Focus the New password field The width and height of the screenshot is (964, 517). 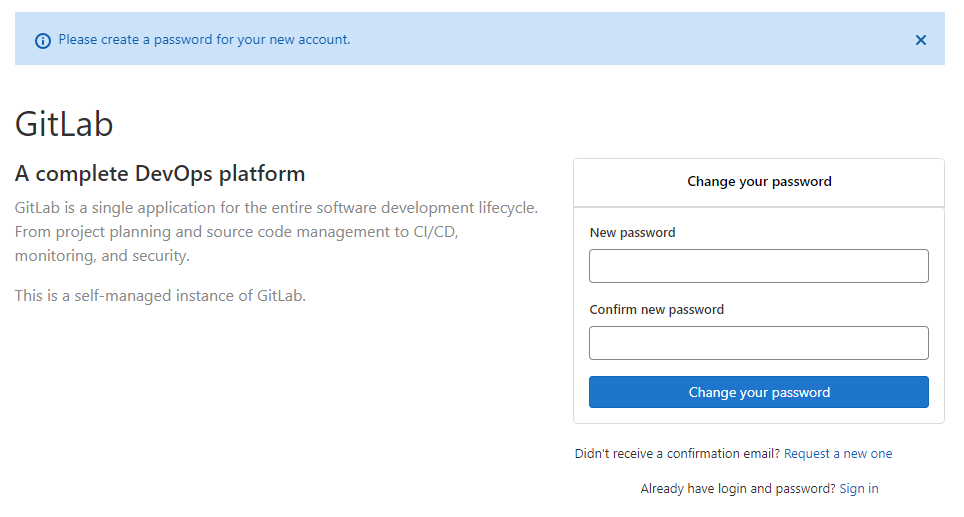pyautogui.click(x=759, y=266)
